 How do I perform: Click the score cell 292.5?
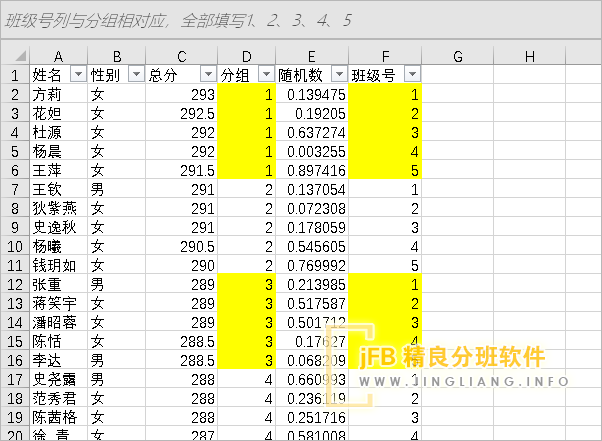[x=182, y=113]
